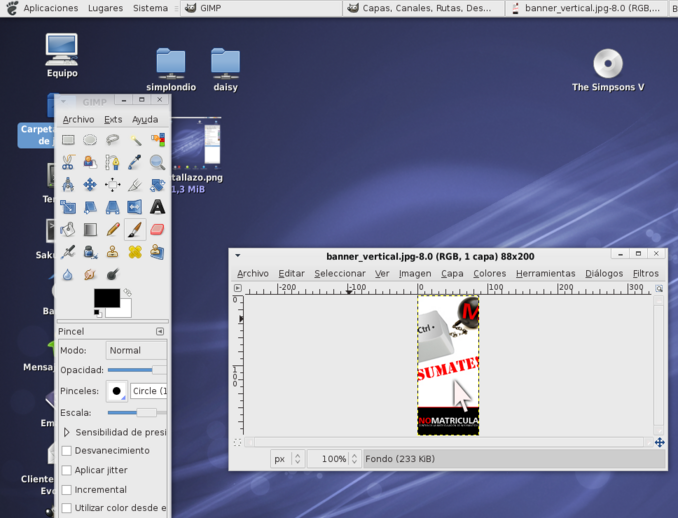The height and width of the screenshot is (518, 678).
Task: Select the Ink tool
Action: (x=90, y=252)
